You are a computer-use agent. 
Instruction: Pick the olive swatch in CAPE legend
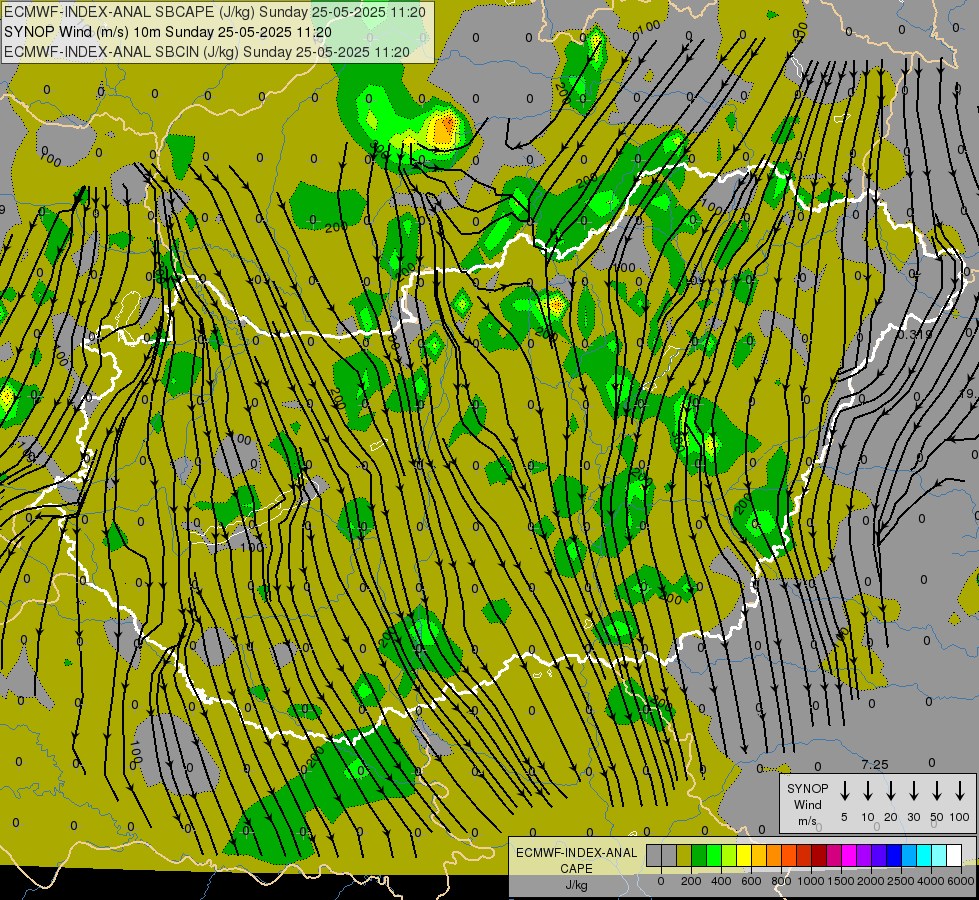pos(684,855)
